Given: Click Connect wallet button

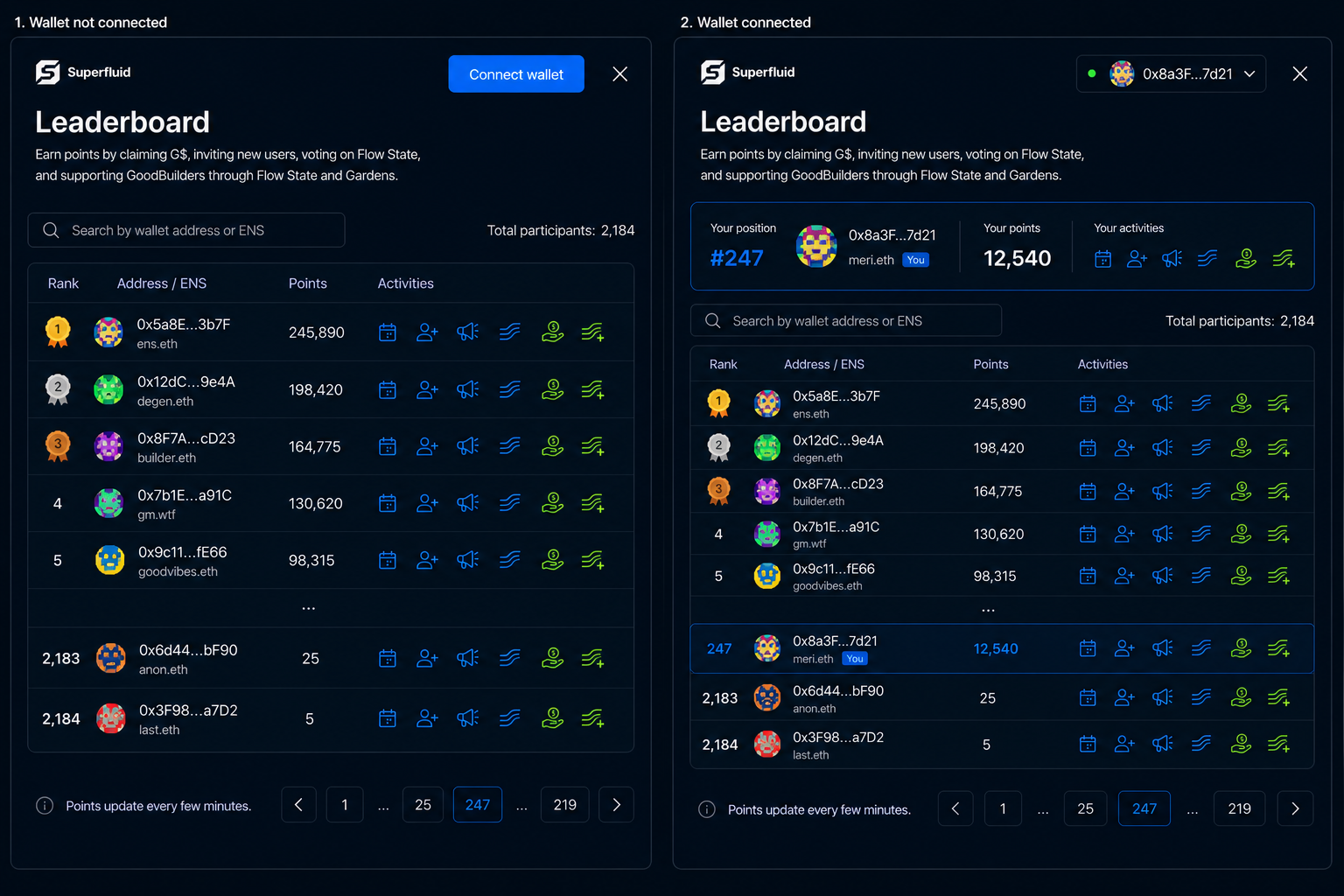Looking at the screenshot, I should (x=516, y=74).
